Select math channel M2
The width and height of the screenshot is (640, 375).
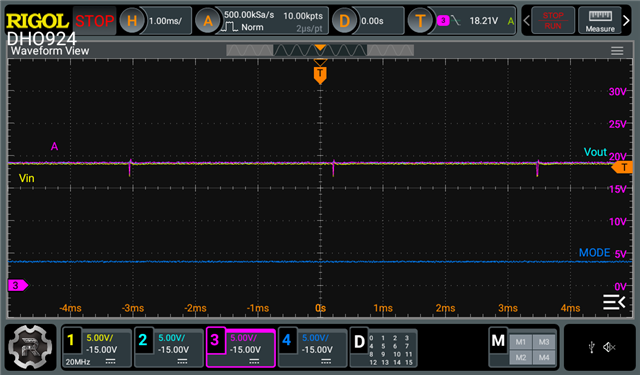pyautogui.click(x=520, y=357)
